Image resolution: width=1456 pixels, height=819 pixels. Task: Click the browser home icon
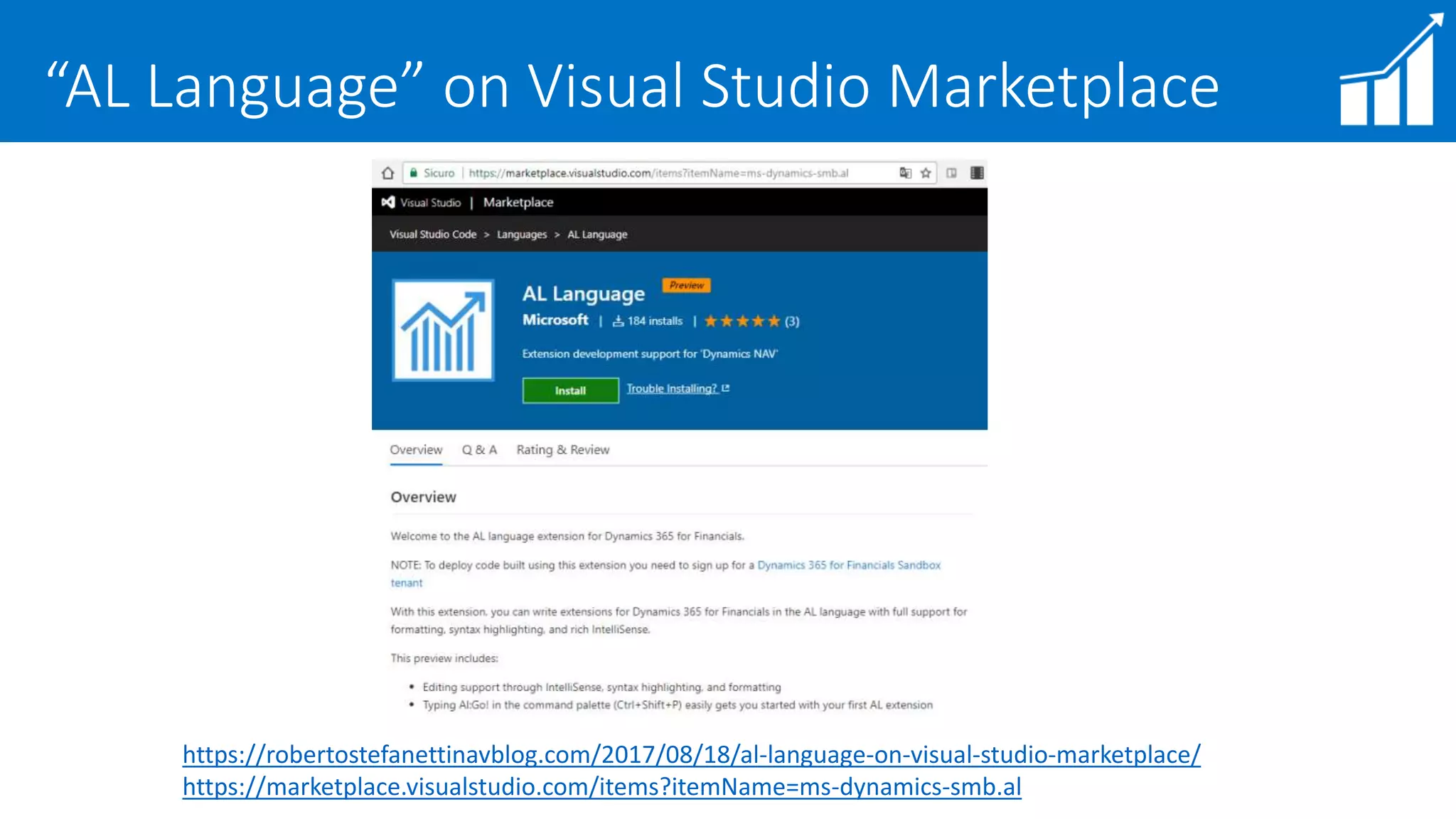click(387, 173)
